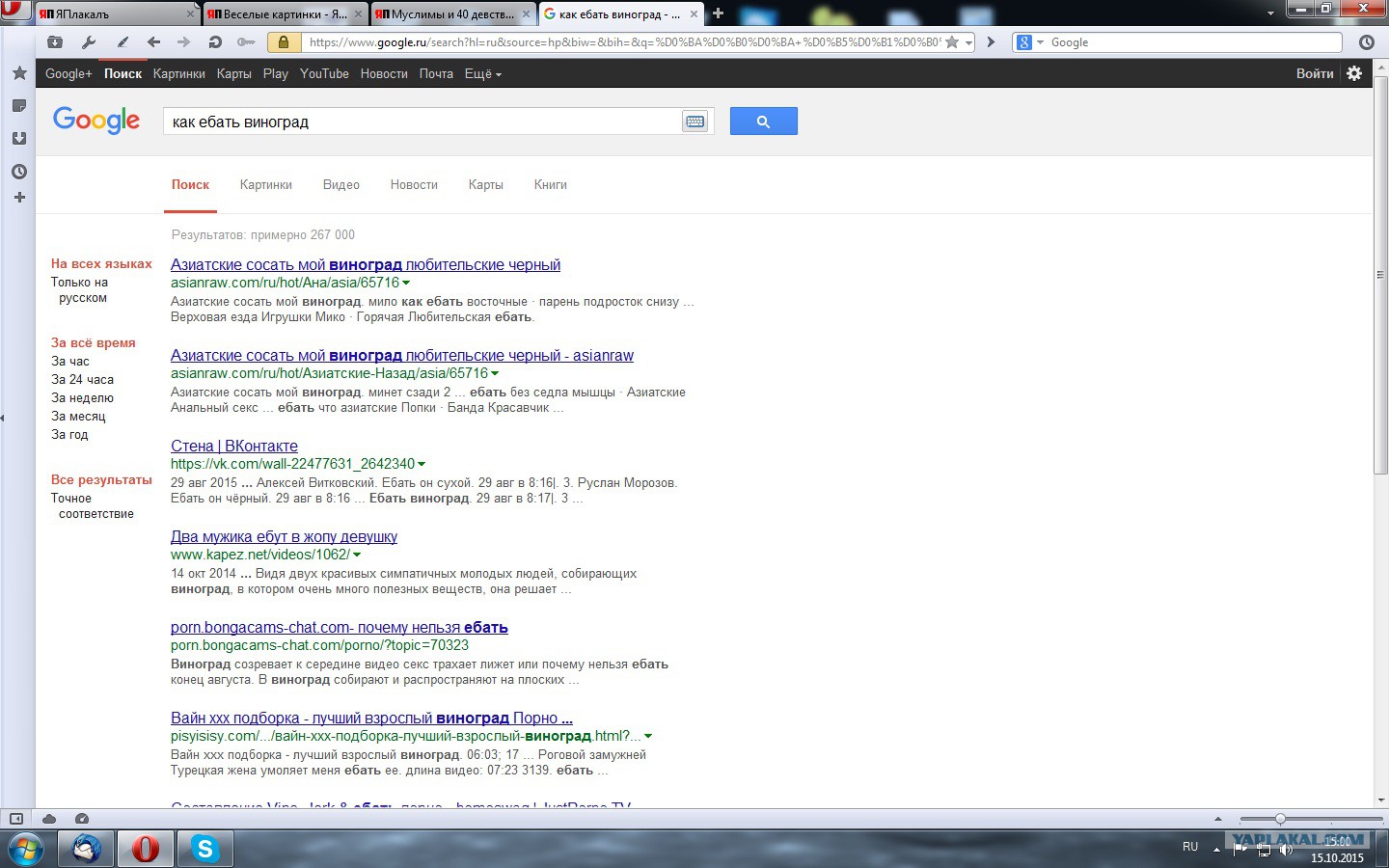The width and height of the screenshot is (1389, 868).
Task: Filter results by За год
Action: 69,435
